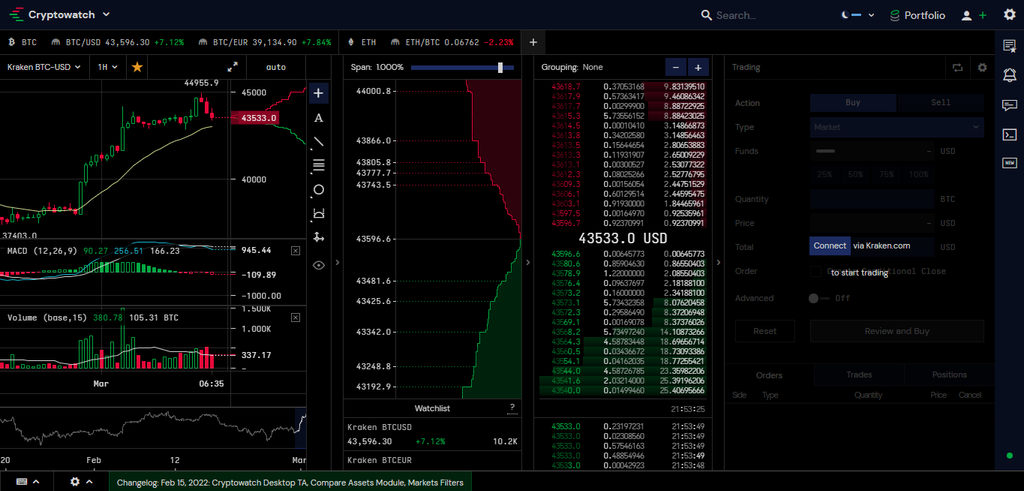
Task: Choose 25% of funds
Action: (x=824, y=174)
